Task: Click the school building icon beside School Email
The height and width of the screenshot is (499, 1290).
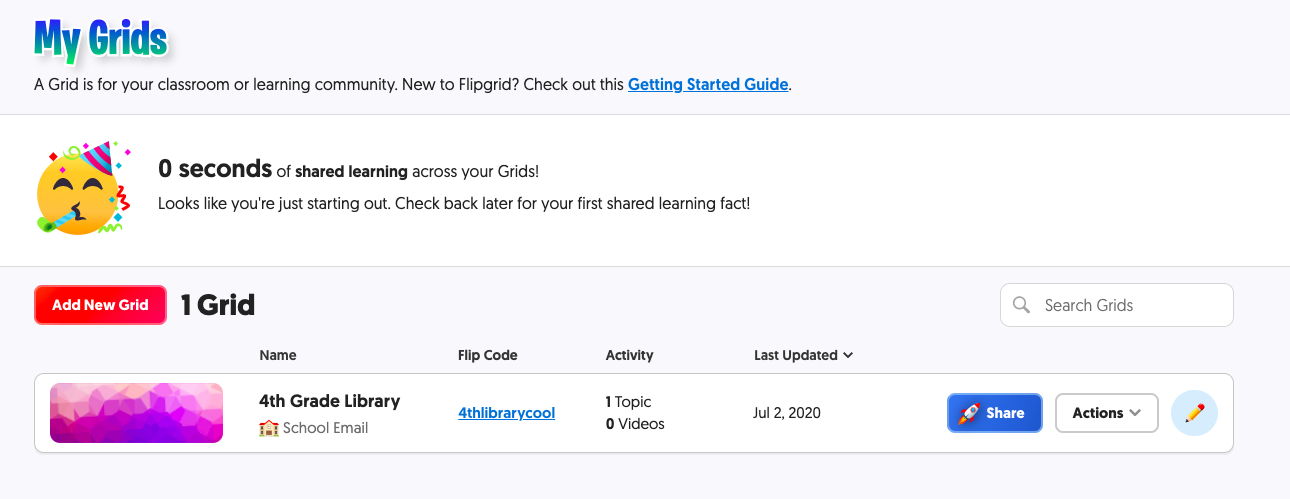Action: 268,428
